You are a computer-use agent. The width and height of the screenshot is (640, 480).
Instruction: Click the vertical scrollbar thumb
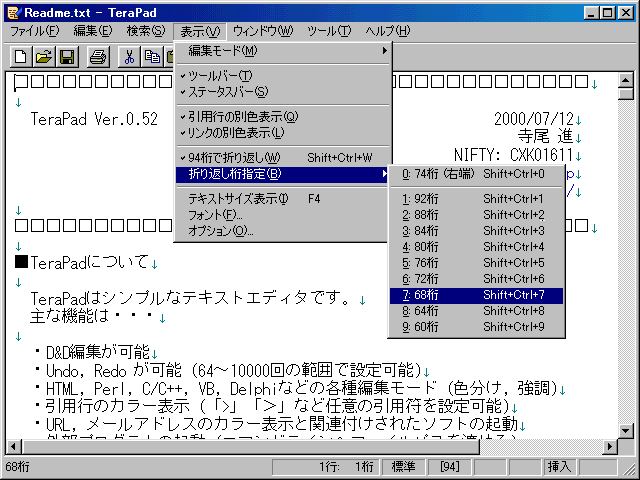(x=626, y=94)
